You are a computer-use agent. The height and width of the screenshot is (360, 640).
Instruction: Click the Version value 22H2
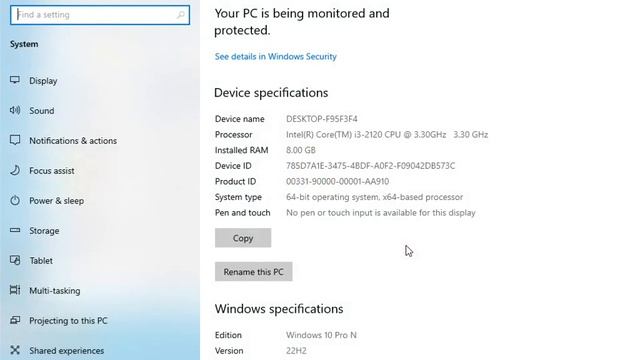[296, 351]
